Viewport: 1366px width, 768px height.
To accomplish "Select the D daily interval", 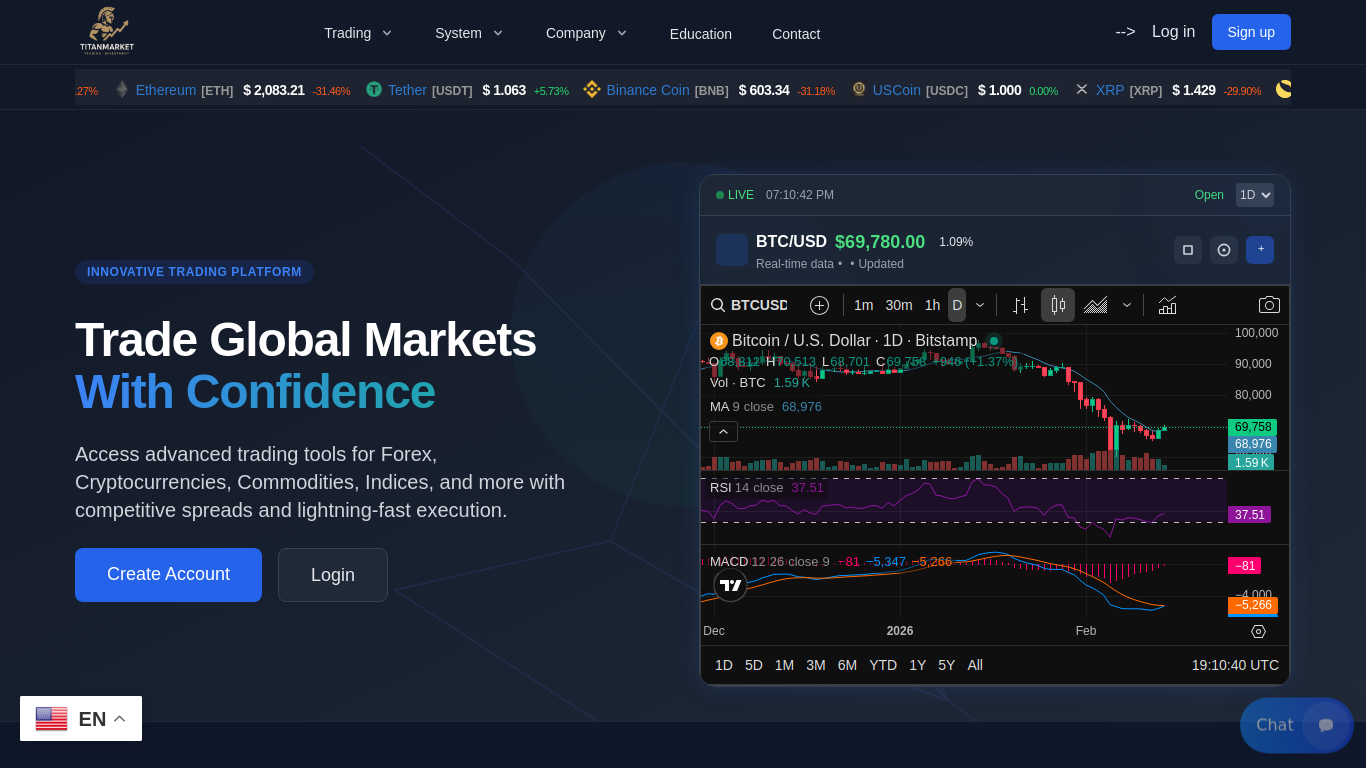I will [x=957, y=305].
